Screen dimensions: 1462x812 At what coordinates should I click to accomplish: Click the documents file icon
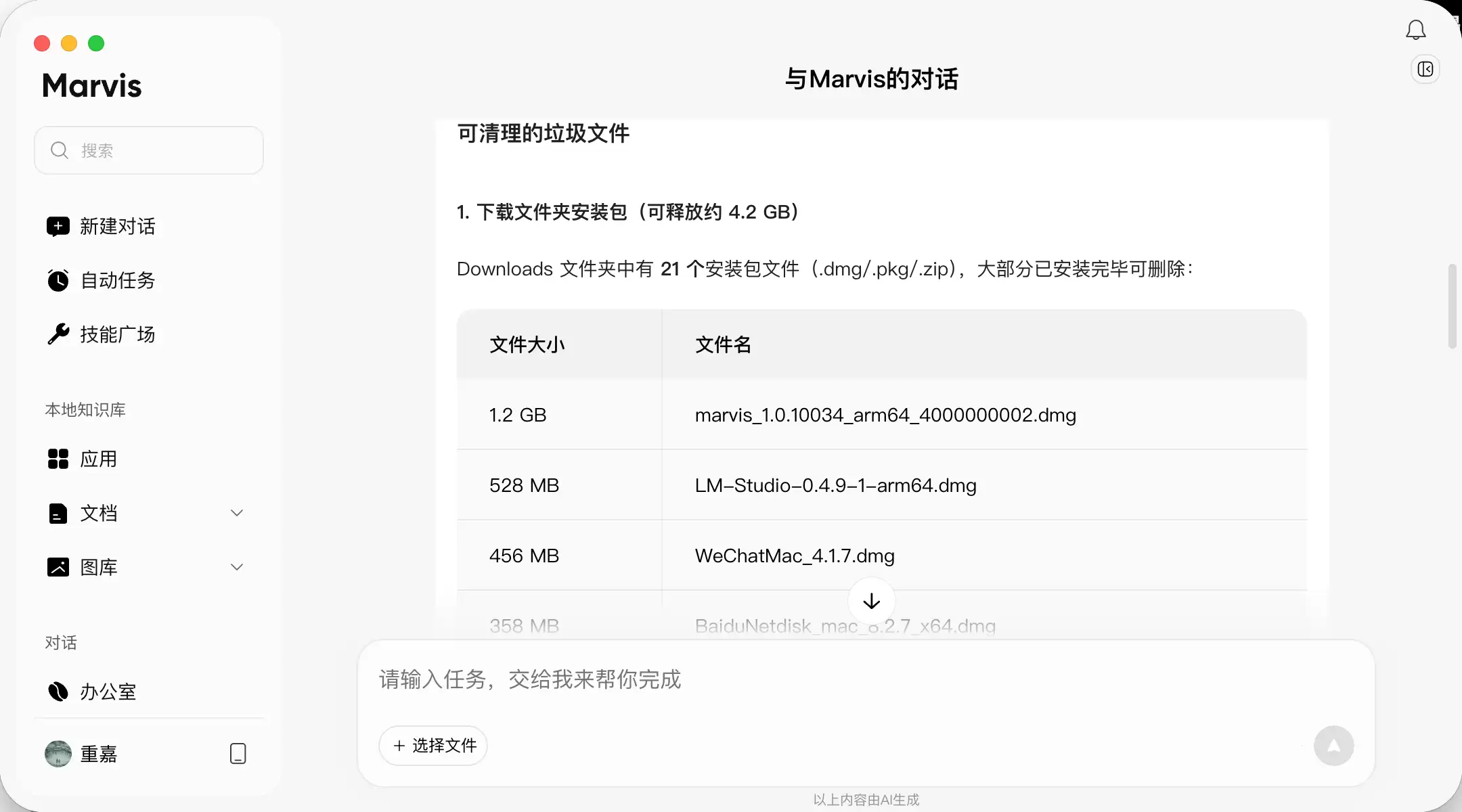(x=58, y=513)
